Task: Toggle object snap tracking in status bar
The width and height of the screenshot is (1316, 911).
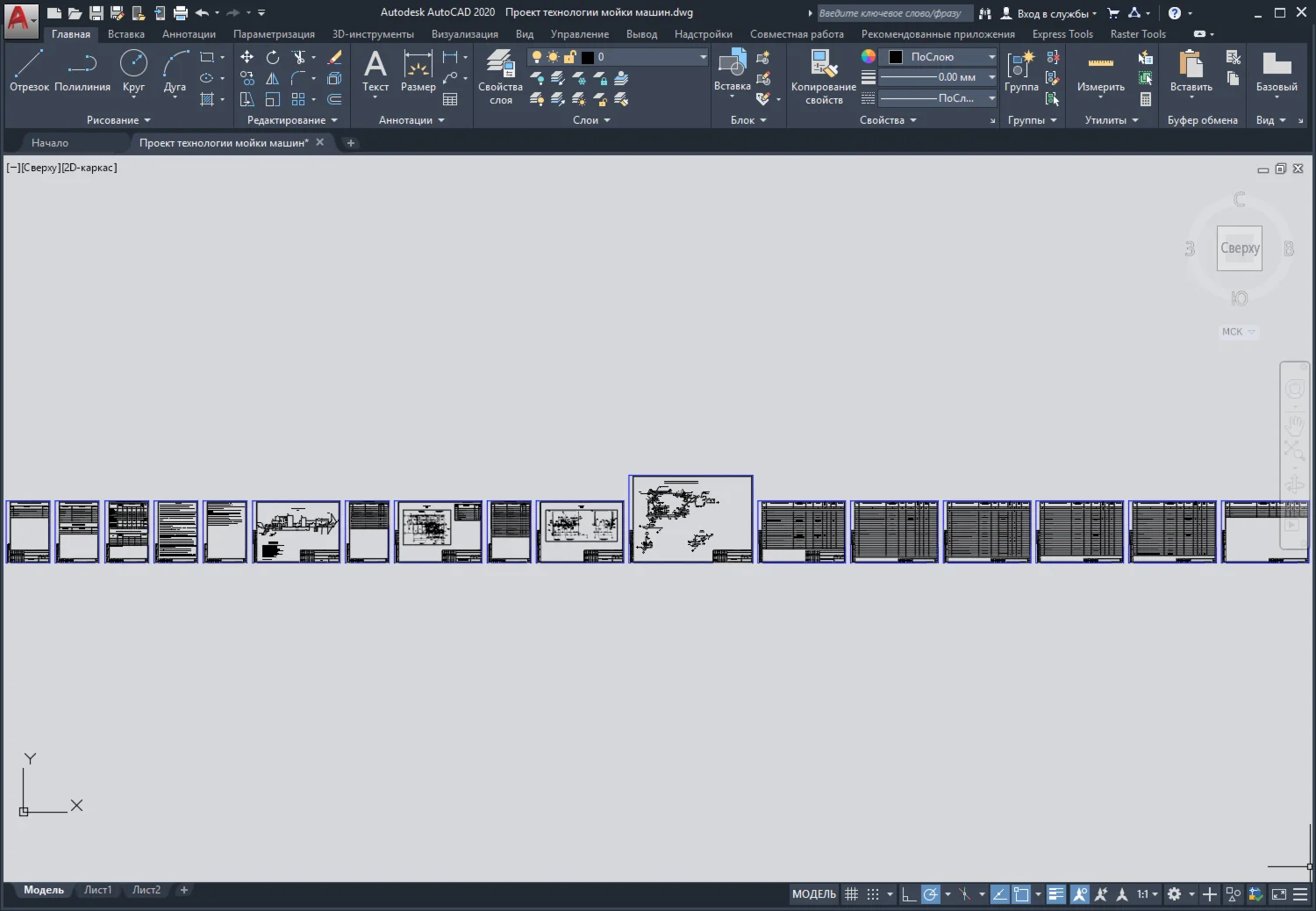Action: coord(999,894)
